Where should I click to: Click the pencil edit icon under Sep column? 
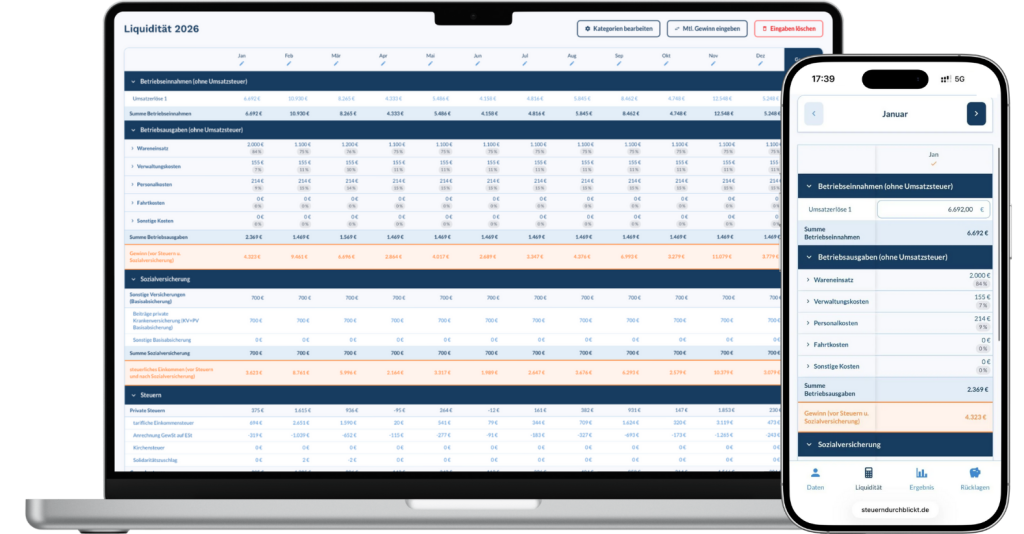click(620, 63)
